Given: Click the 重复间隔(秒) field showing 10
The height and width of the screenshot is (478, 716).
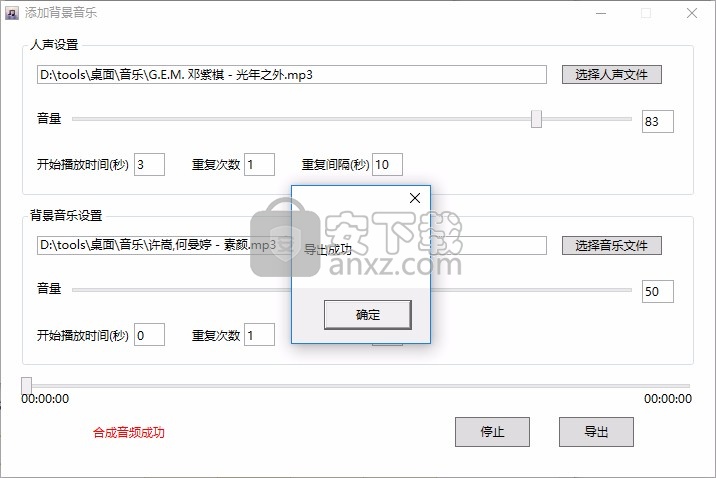Looking at the screenshot, I should tap(387, 164).
